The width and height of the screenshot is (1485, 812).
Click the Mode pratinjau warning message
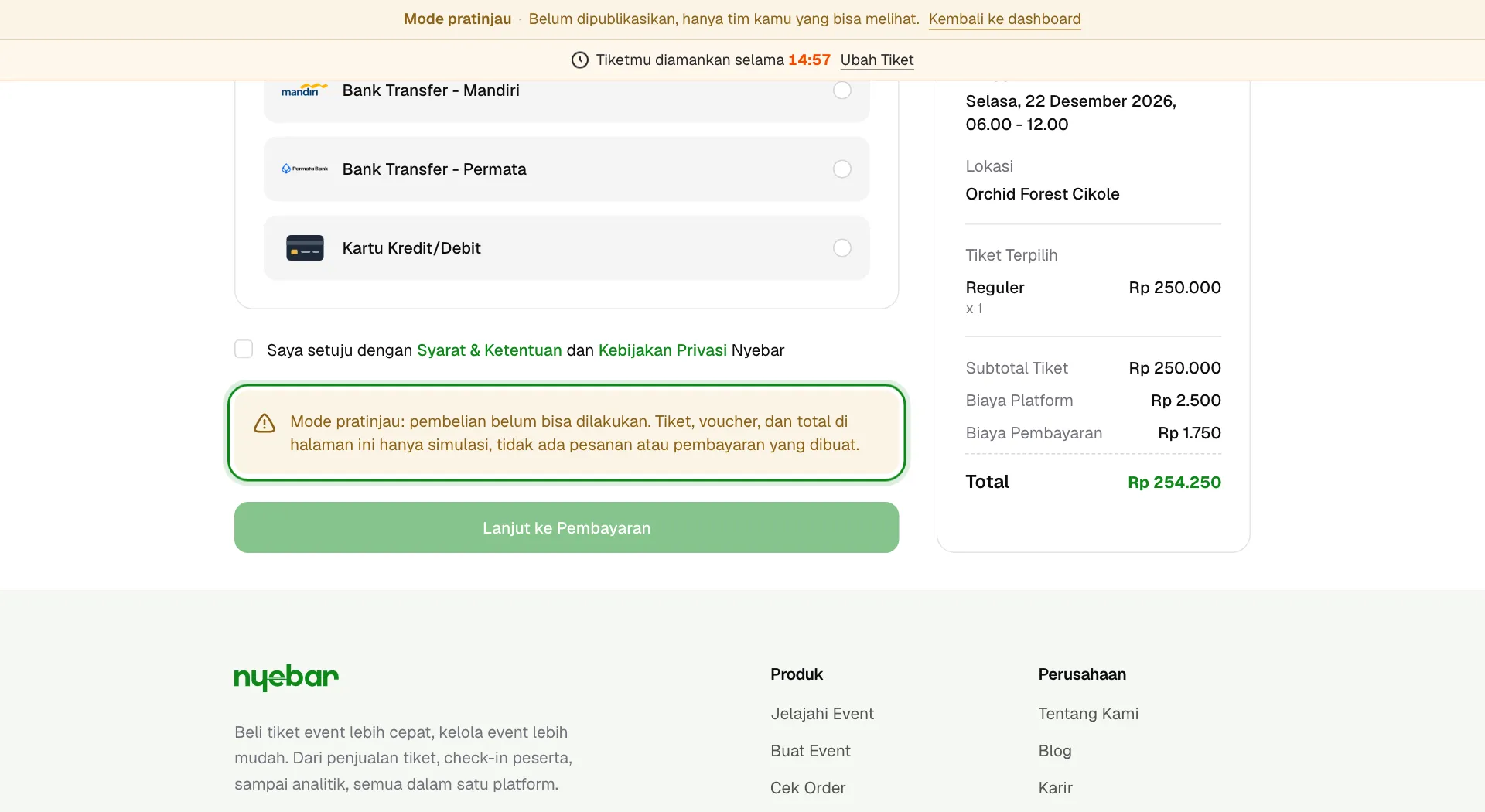[x=575, y=432]
